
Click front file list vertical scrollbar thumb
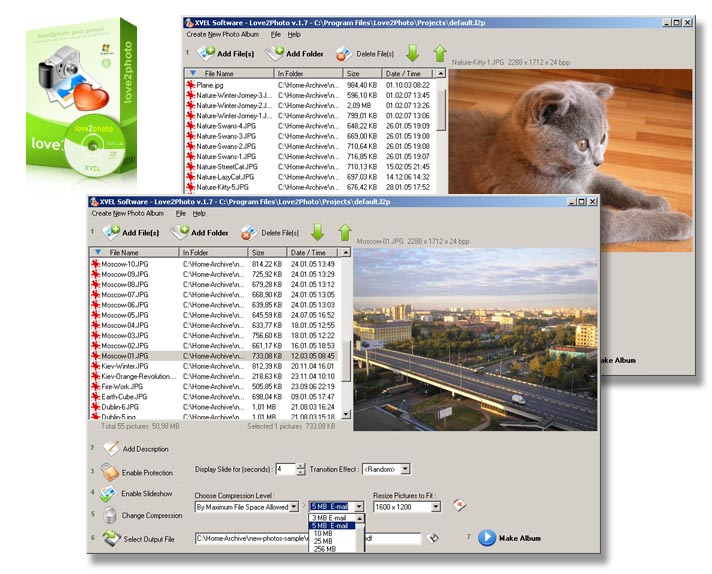[346, 361]
